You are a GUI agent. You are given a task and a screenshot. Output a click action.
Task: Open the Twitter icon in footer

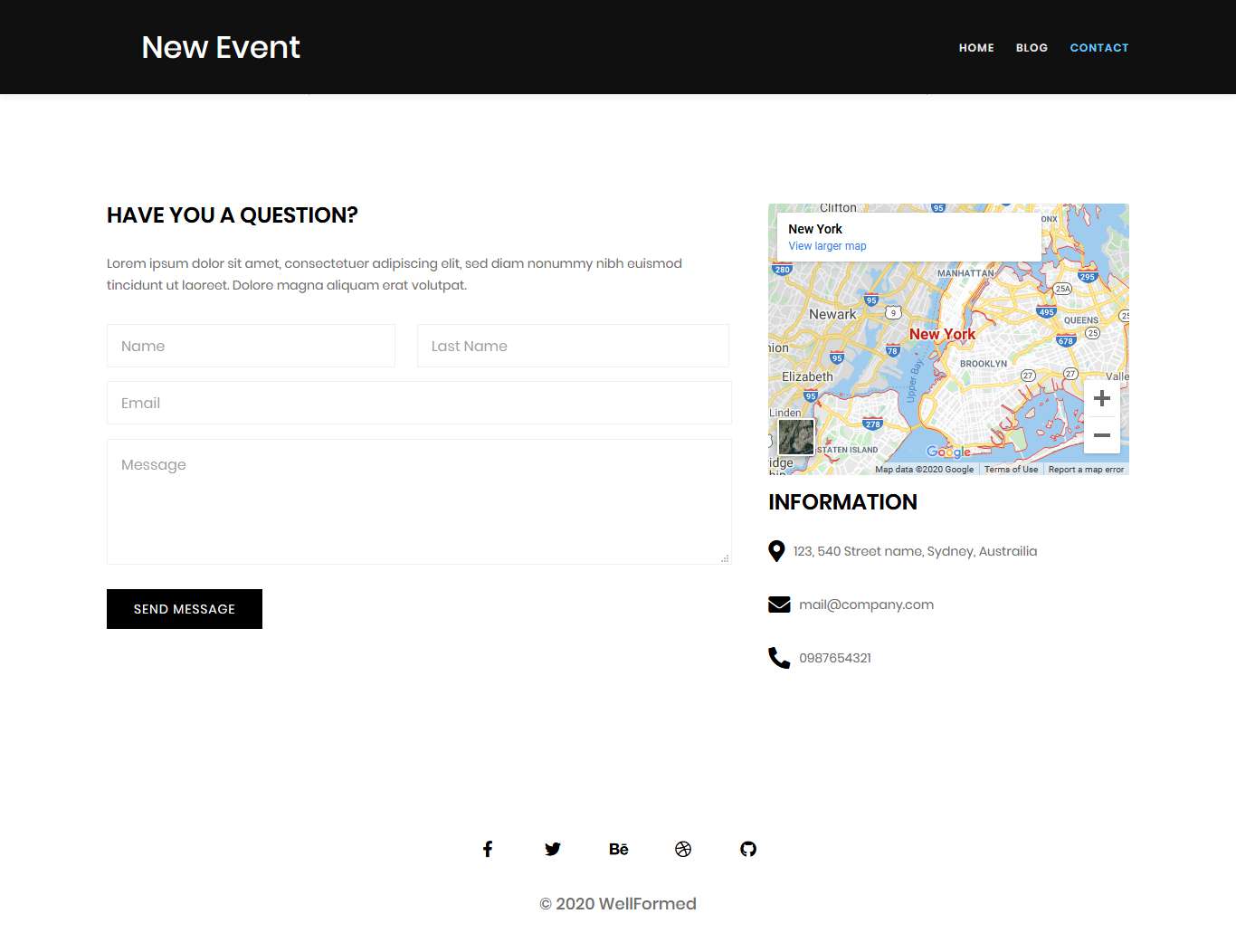tap(553, 849)
